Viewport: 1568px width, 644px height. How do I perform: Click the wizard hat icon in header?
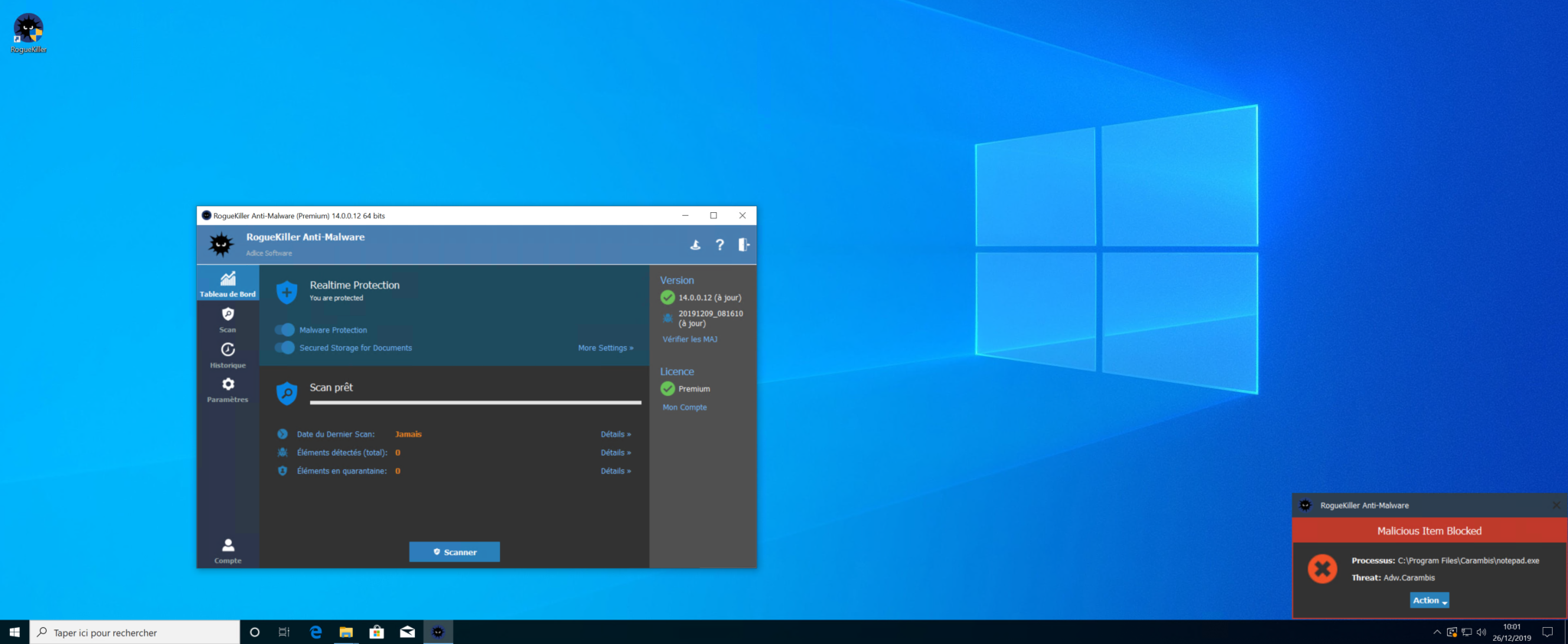click(695, 245)
